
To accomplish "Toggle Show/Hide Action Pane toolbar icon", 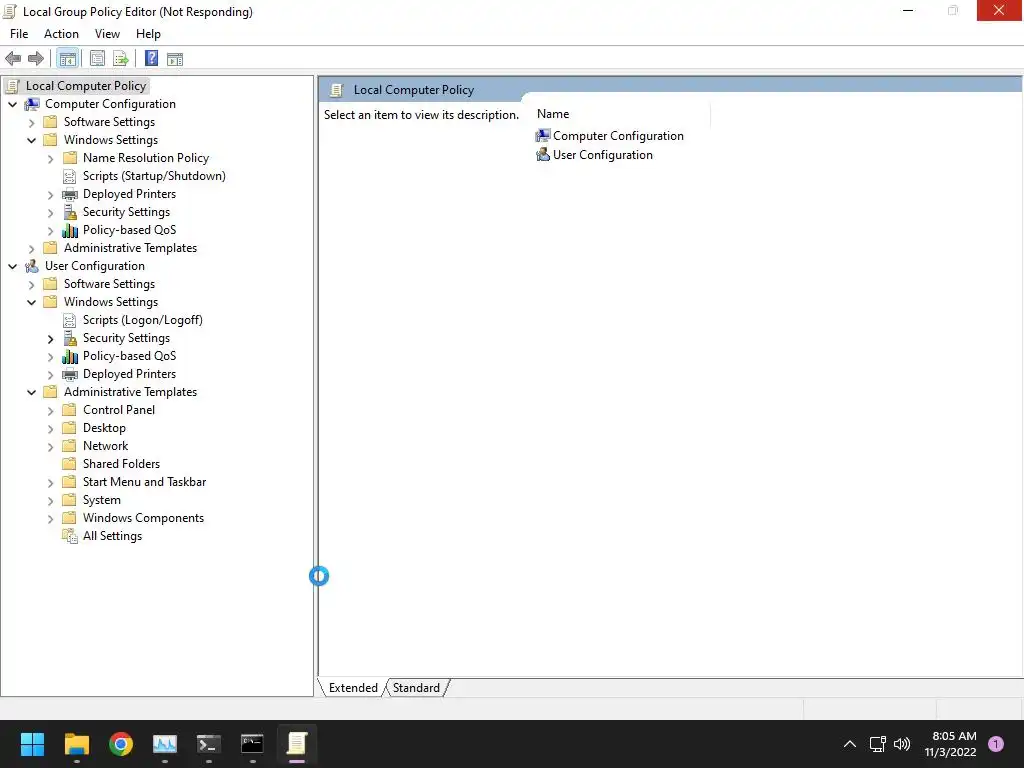I will tap(175, 59).
